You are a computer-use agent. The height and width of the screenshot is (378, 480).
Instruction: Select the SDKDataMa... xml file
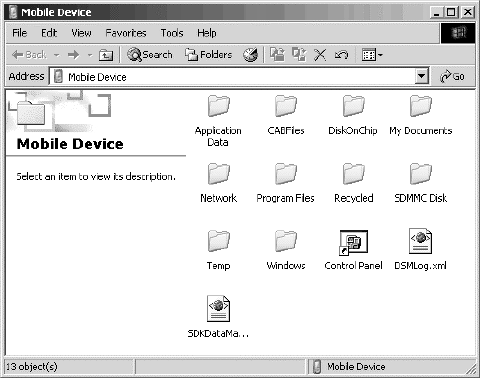coord(218,317)
